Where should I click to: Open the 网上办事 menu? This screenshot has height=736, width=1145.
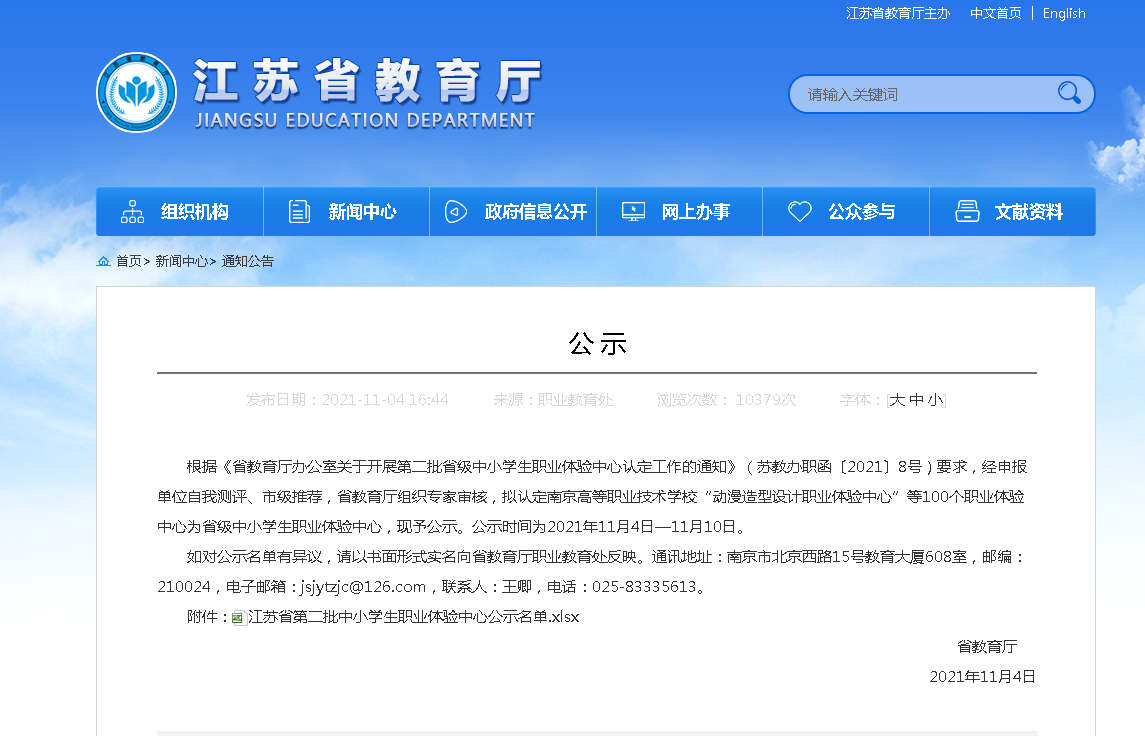point(680,212)
